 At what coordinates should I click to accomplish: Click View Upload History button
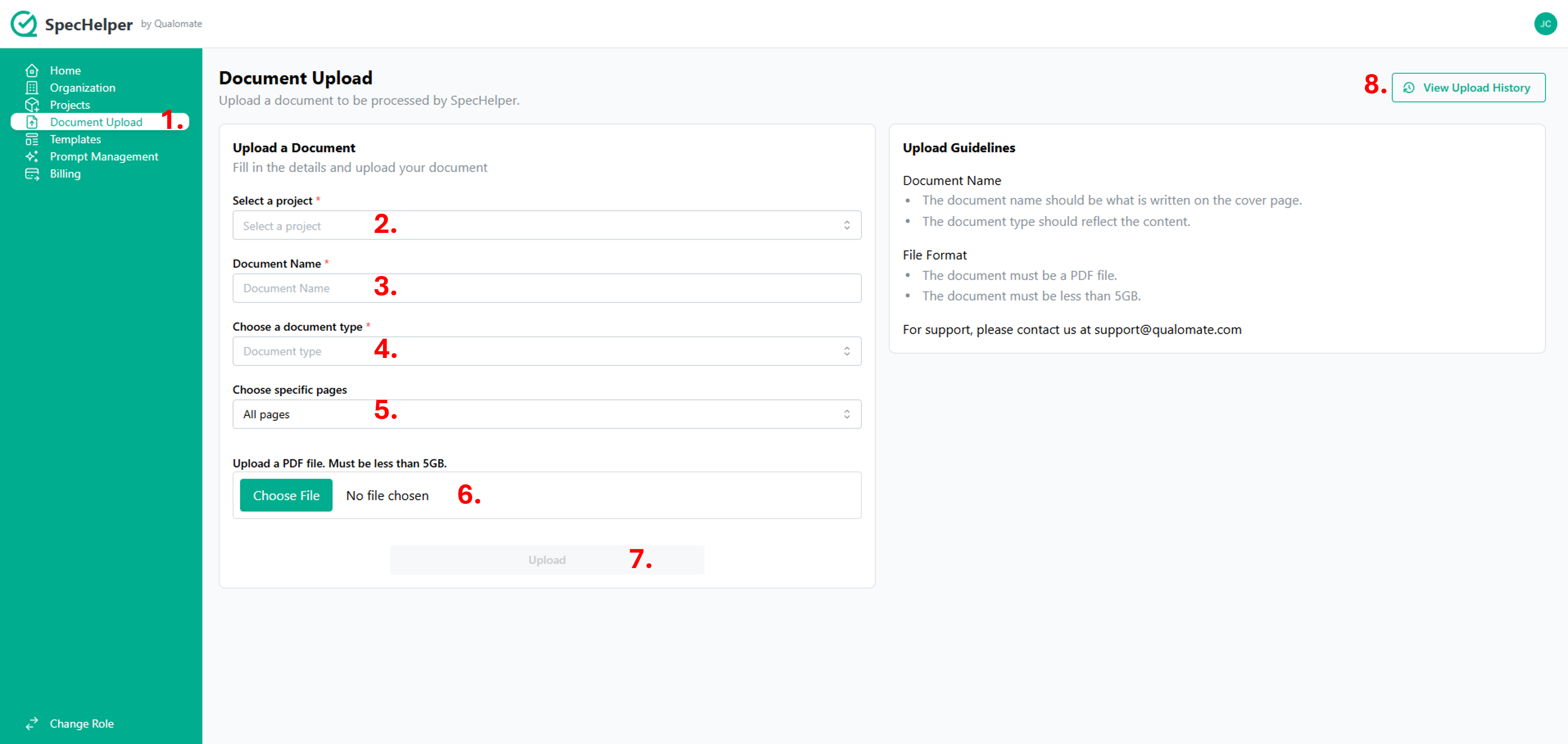click(x=1468, y=88)
